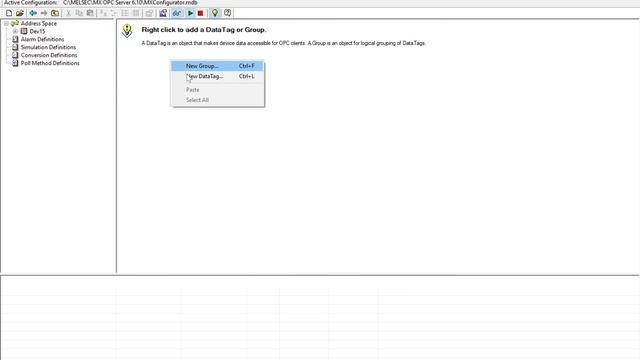Click the greyed Copy icon

coord(79,13)
